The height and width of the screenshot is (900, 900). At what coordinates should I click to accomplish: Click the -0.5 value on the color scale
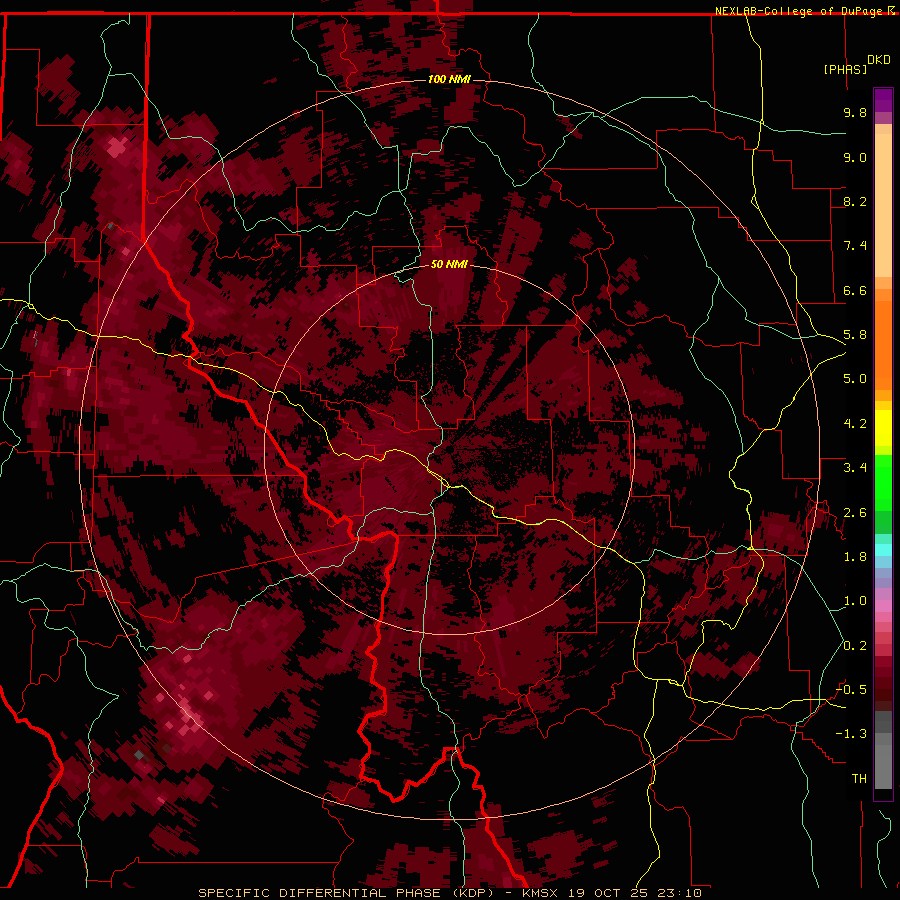(x=851, y=690)
